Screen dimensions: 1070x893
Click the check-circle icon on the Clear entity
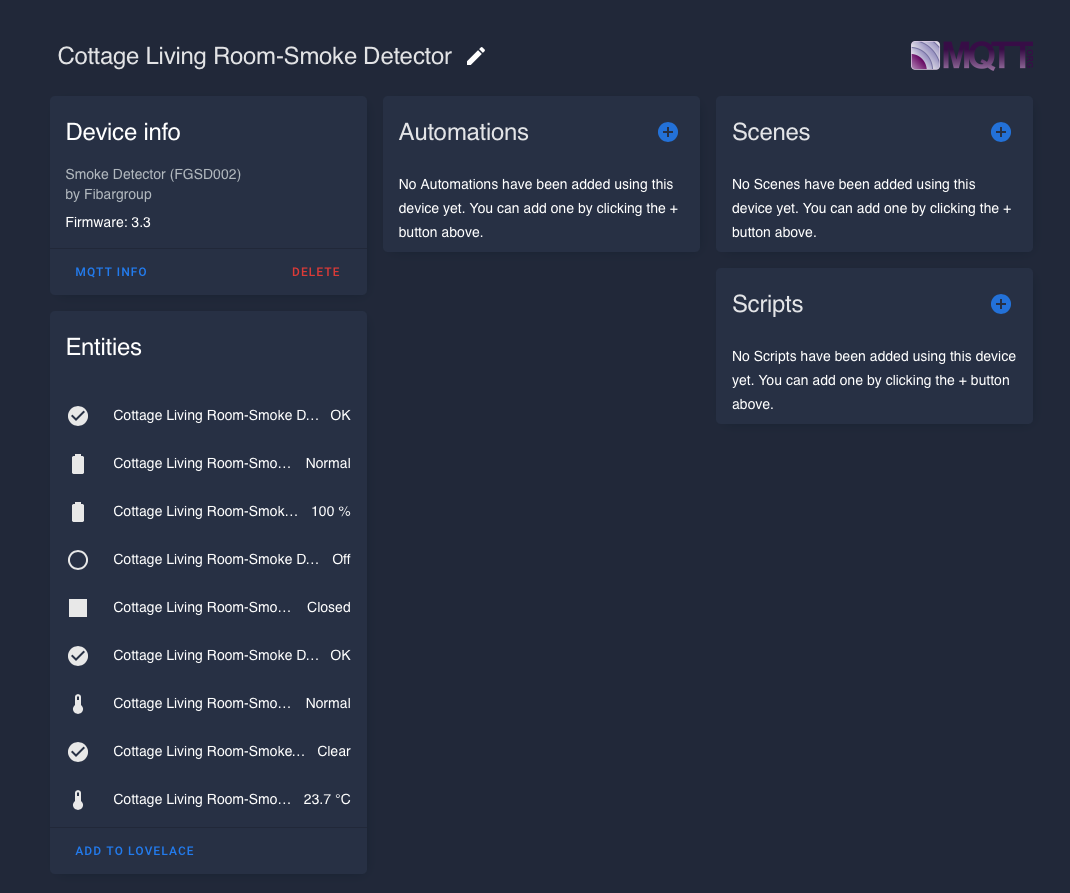point(78,752)
